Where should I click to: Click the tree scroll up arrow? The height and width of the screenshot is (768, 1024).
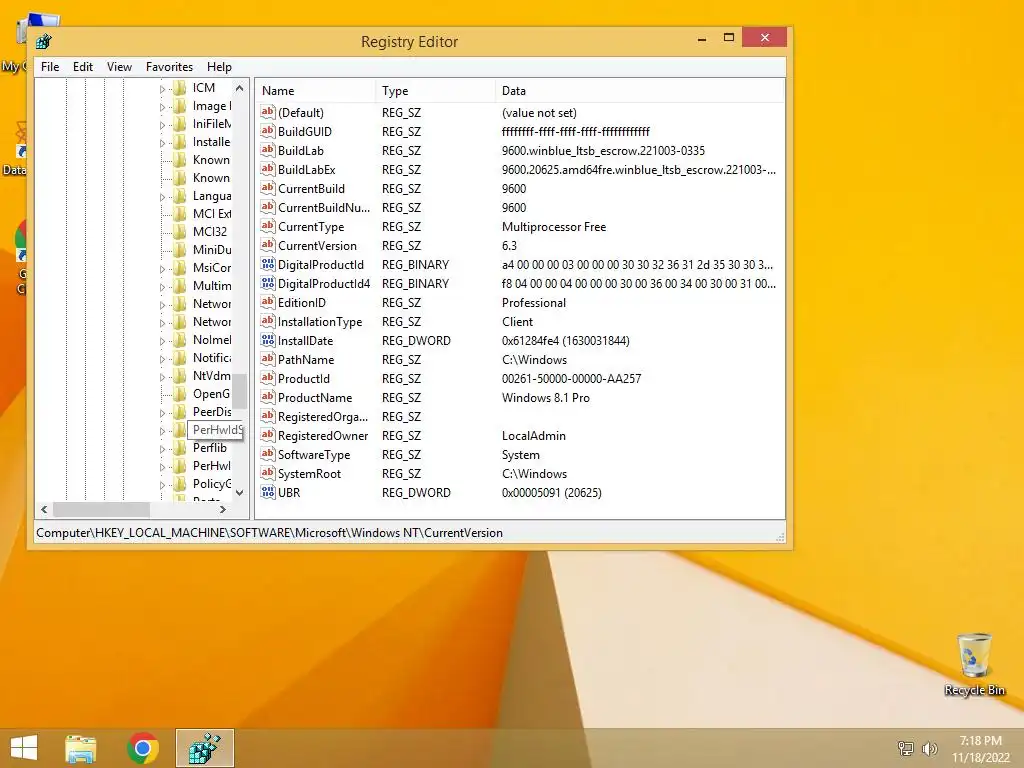coord(239,88)
